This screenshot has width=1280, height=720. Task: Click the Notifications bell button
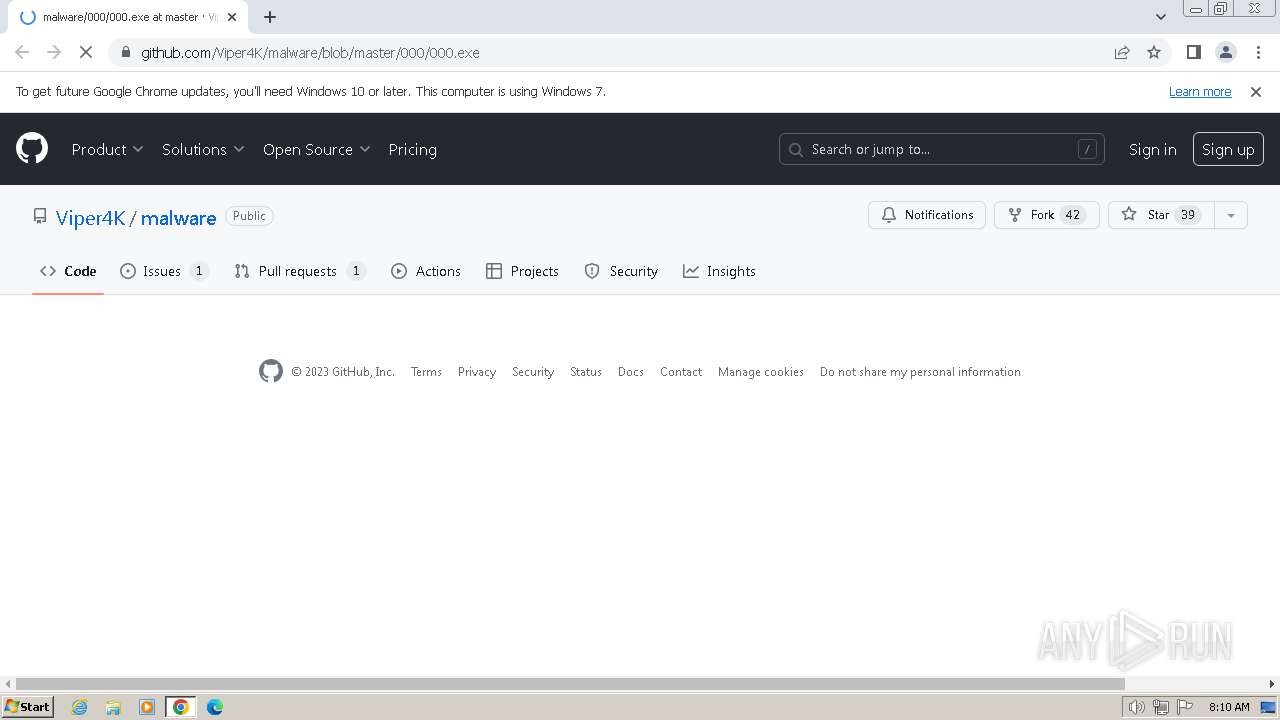[x=927, y=215]
